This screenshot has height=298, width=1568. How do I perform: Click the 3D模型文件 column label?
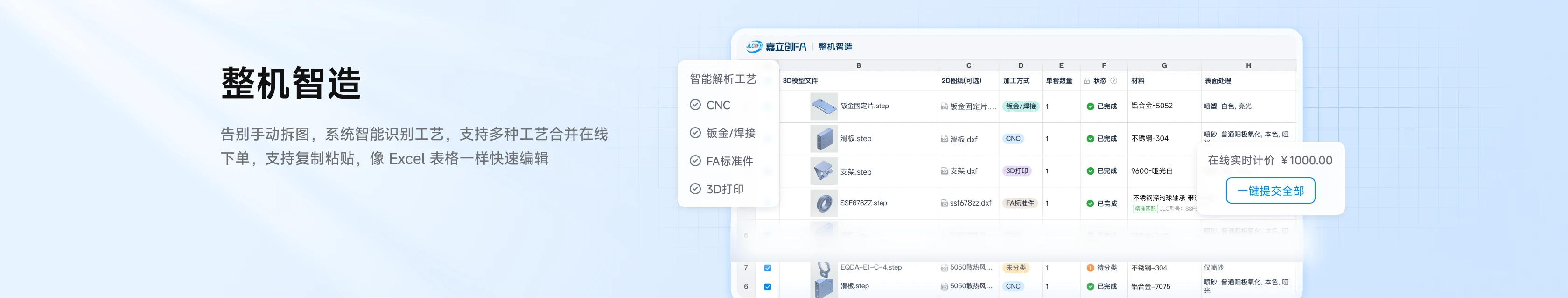click(800, 80)
